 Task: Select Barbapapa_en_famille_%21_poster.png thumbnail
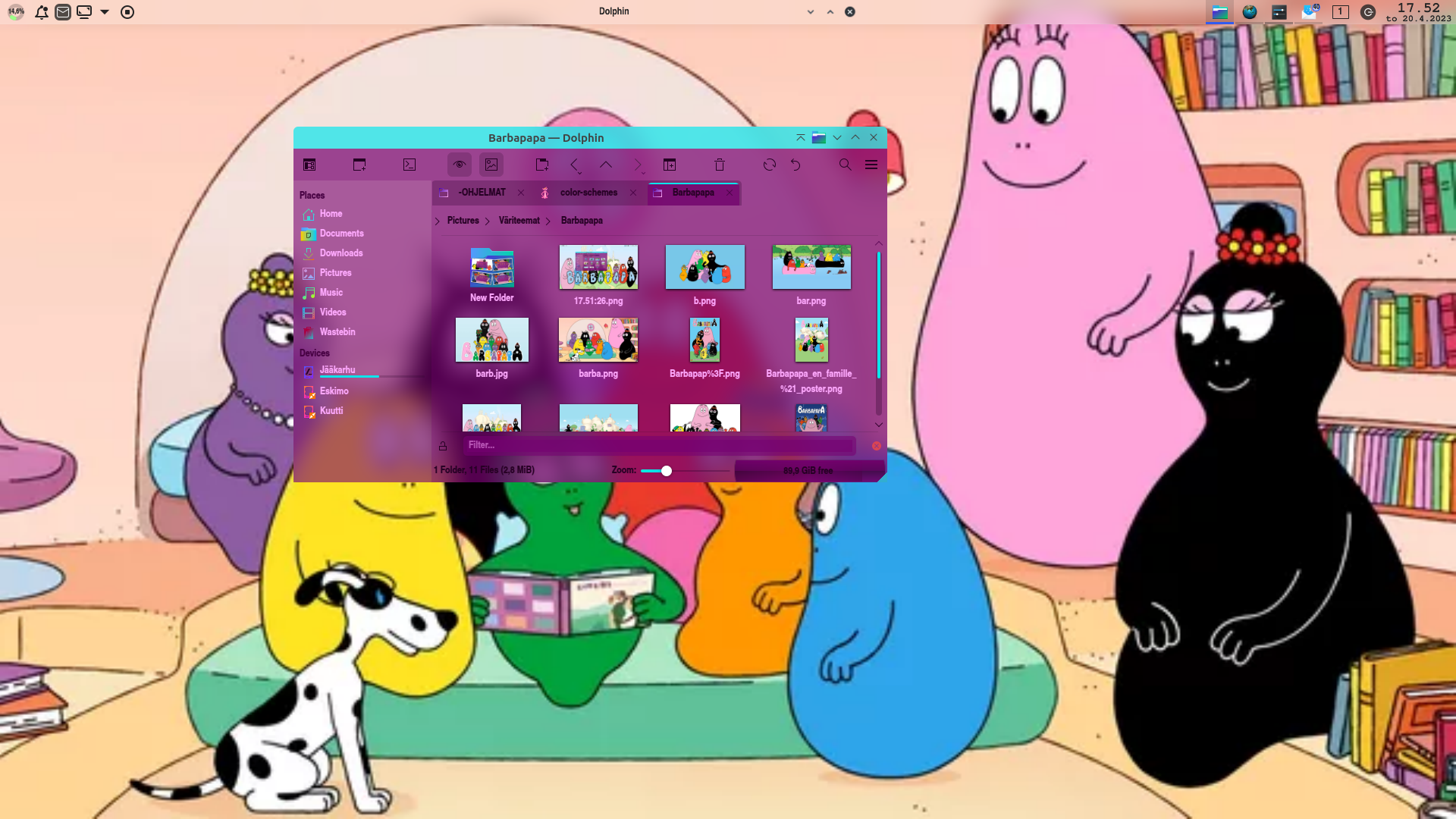coord(811,340)
